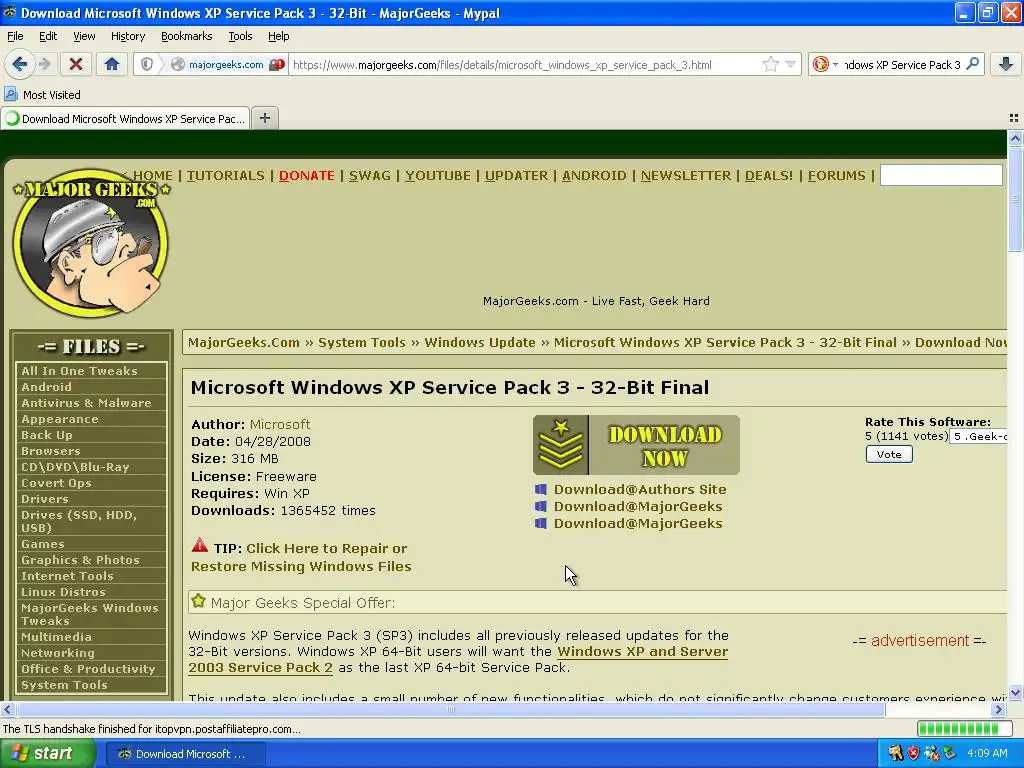Open the History menu
Image resolution: width=1024 pixels, height=768 pixels.
[x=128, y=36]
